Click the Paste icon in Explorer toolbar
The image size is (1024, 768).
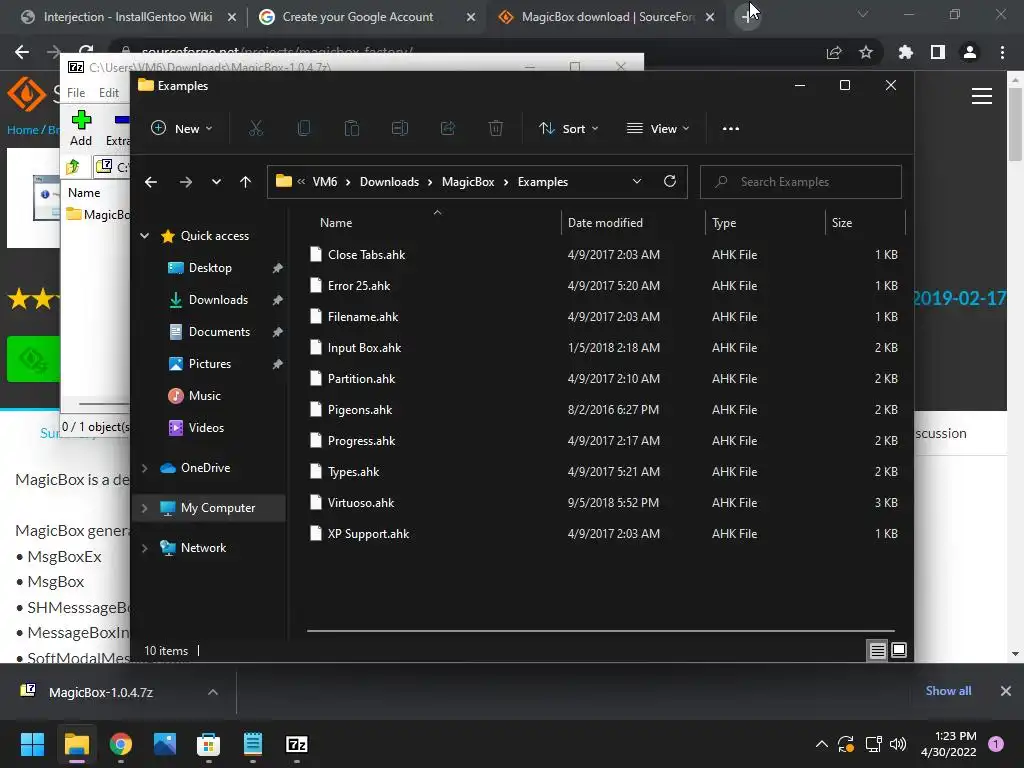pos(352,129)
